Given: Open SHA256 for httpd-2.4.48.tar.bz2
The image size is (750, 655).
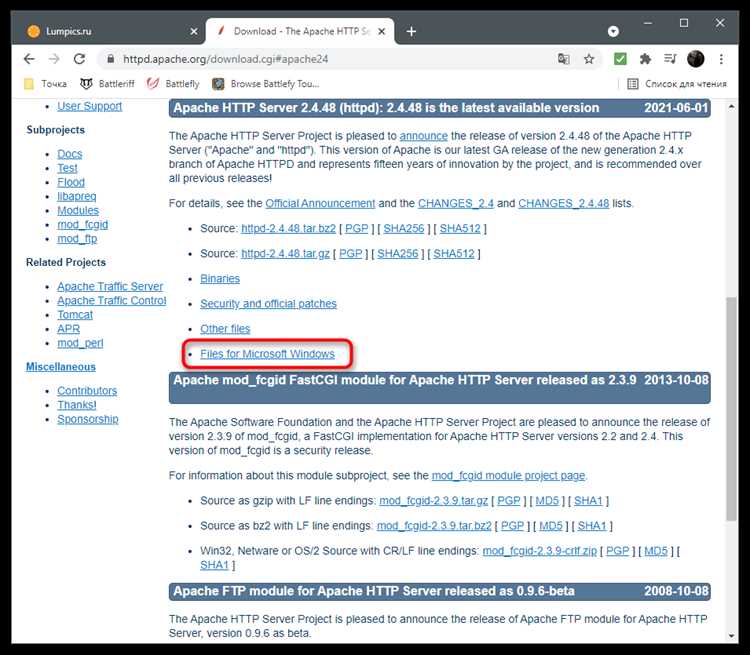Looking at the screenshot, I should coord(404,229).
